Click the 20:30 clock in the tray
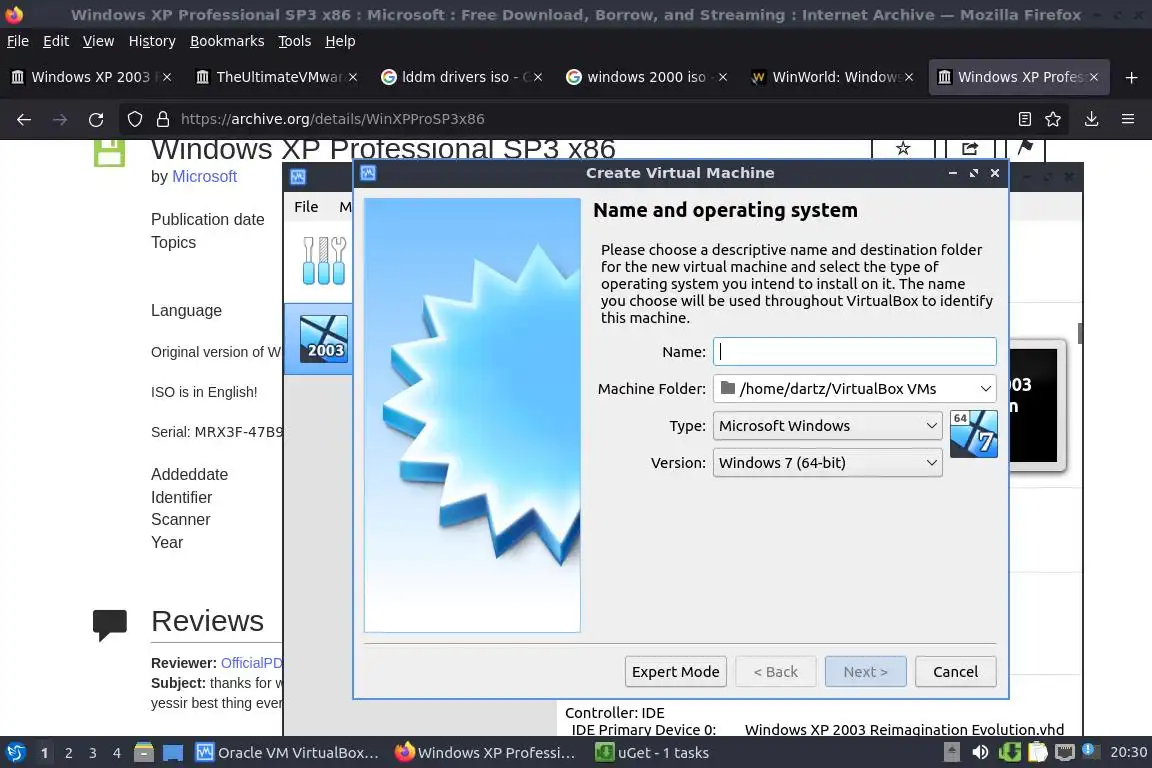The image size is (1152, 768). tap(1128, 753)
